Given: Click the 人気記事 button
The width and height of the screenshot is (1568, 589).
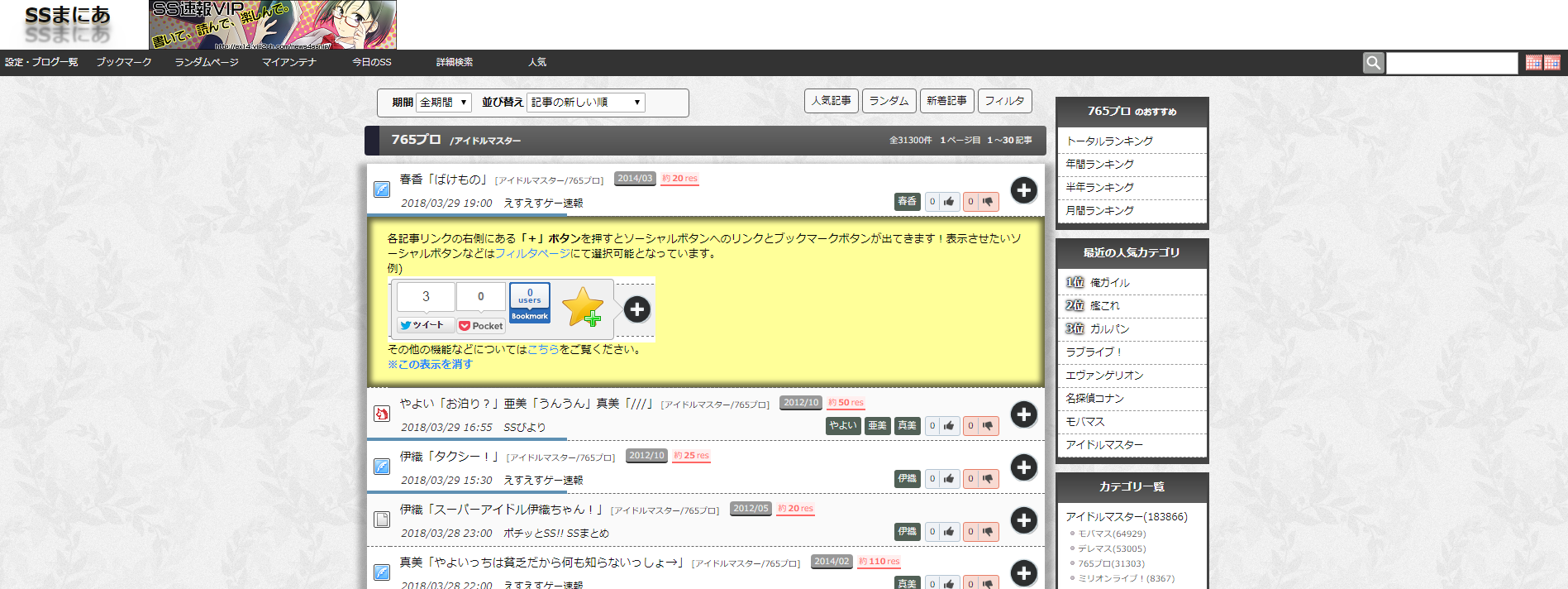Looking at the screenshot, I should [x=832, y=101].
